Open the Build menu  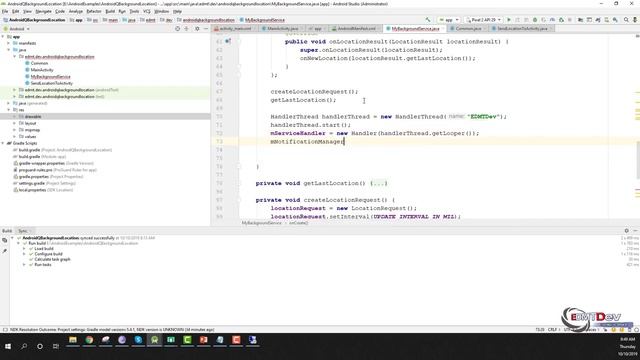110,11
